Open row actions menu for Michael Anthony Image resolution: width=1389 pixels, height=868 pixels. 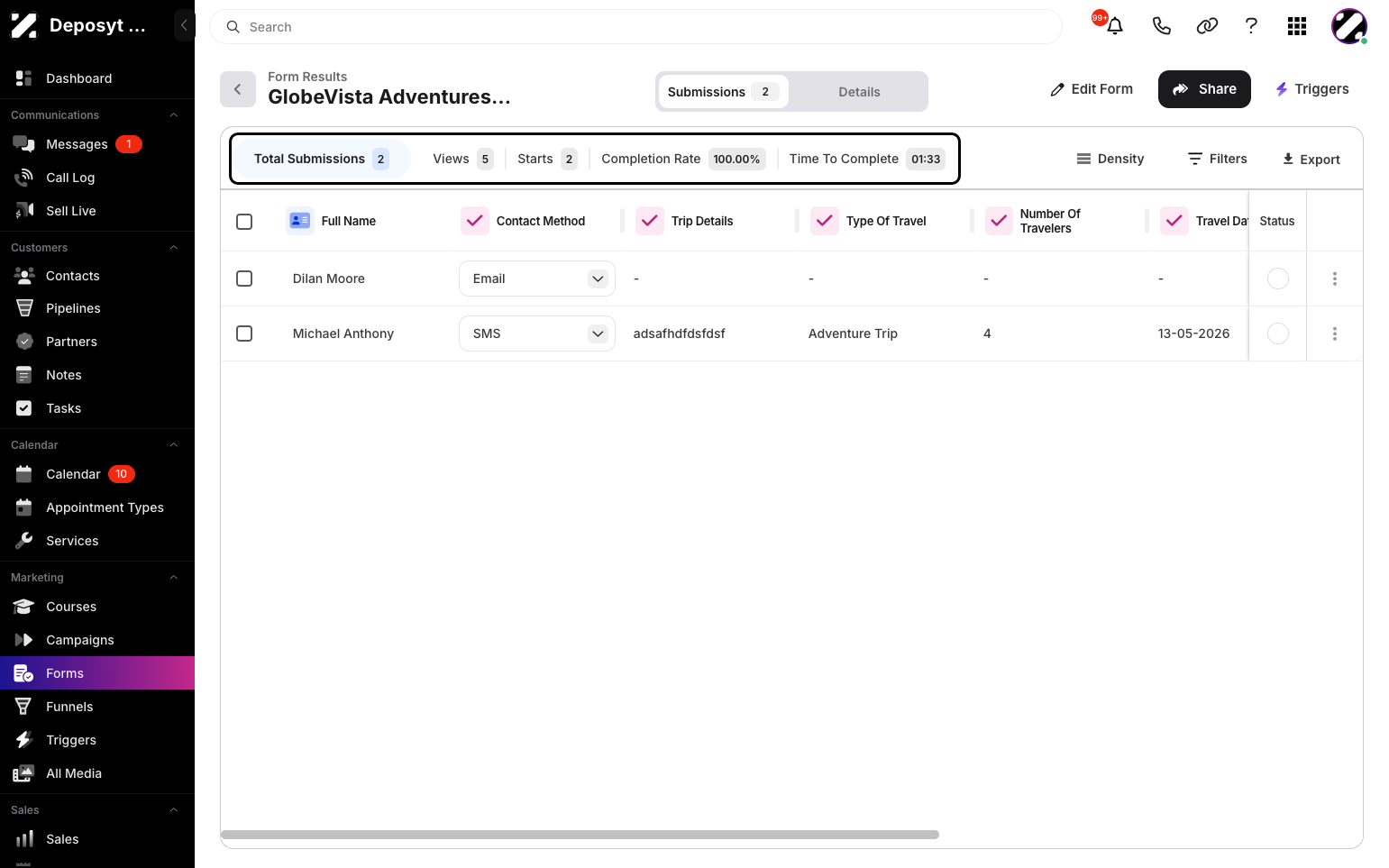coord(1335,333)
